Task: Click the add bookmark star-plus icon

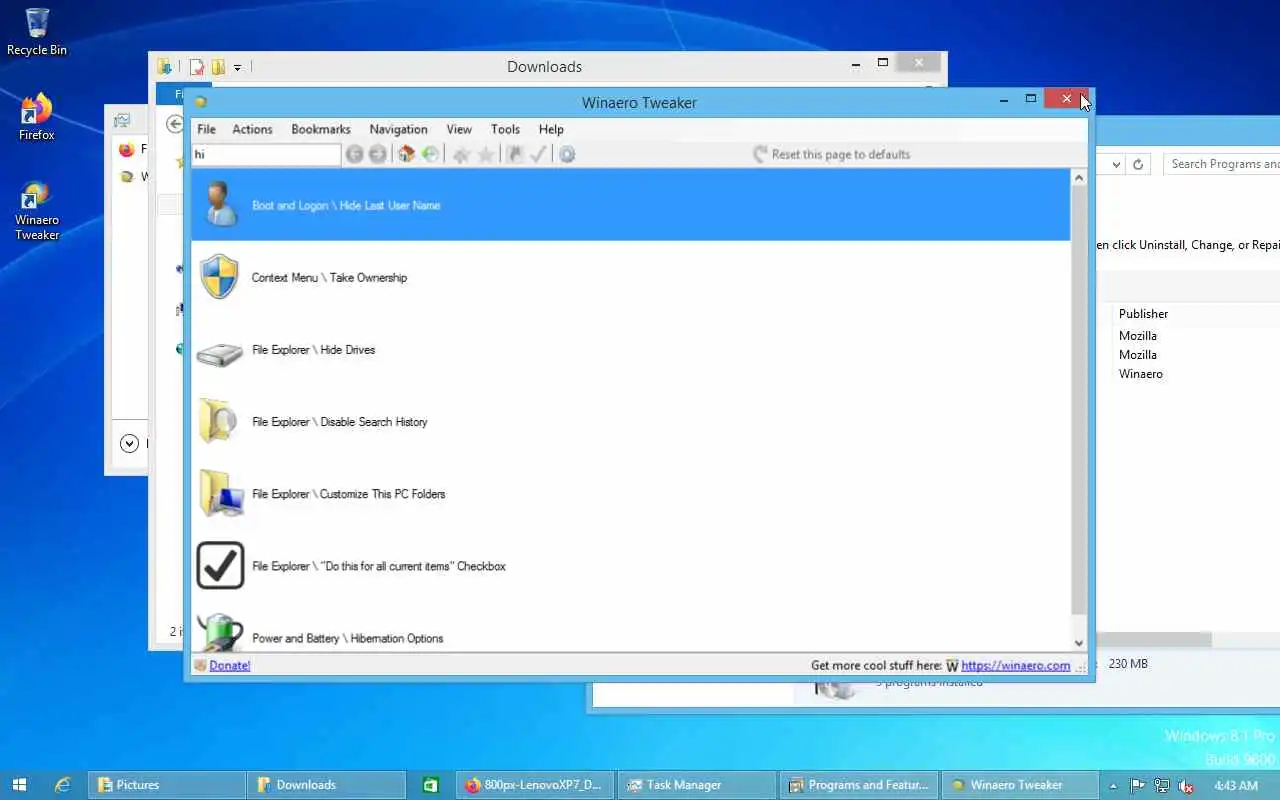Action: [x=461, y=154]
